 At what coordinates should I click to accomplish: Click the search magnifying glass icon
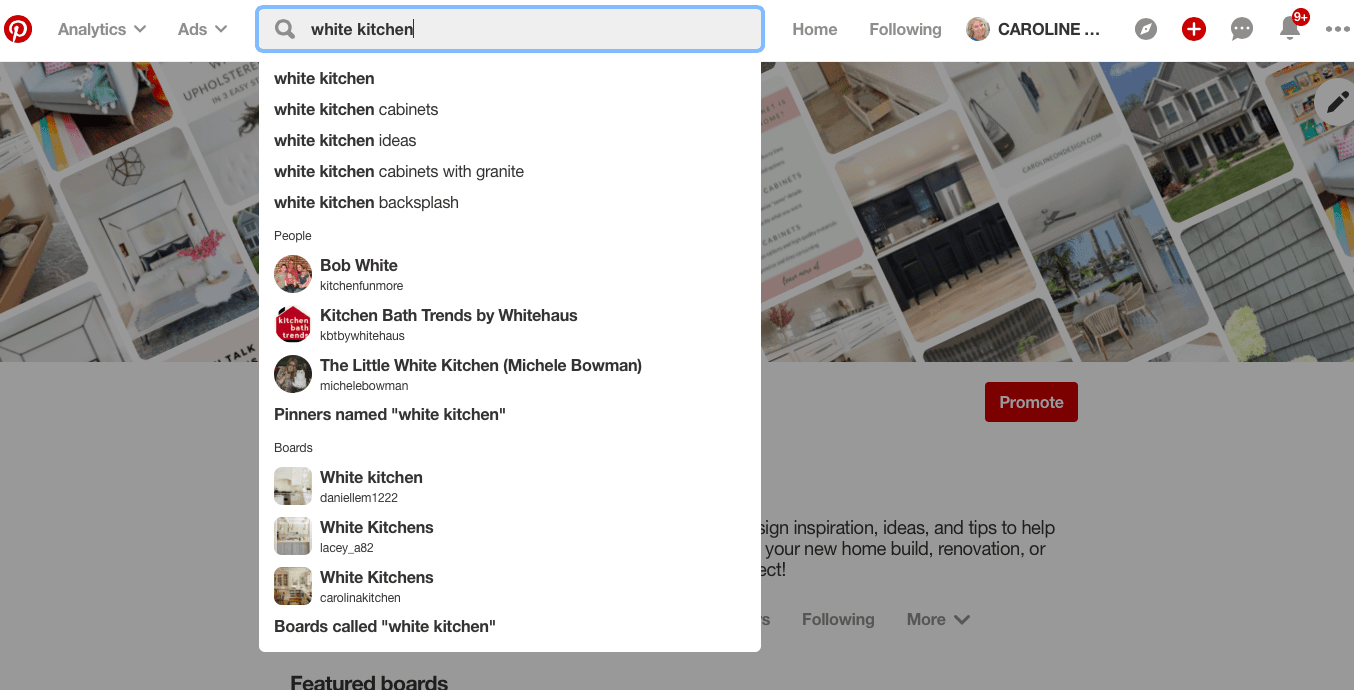coord(285,30)
